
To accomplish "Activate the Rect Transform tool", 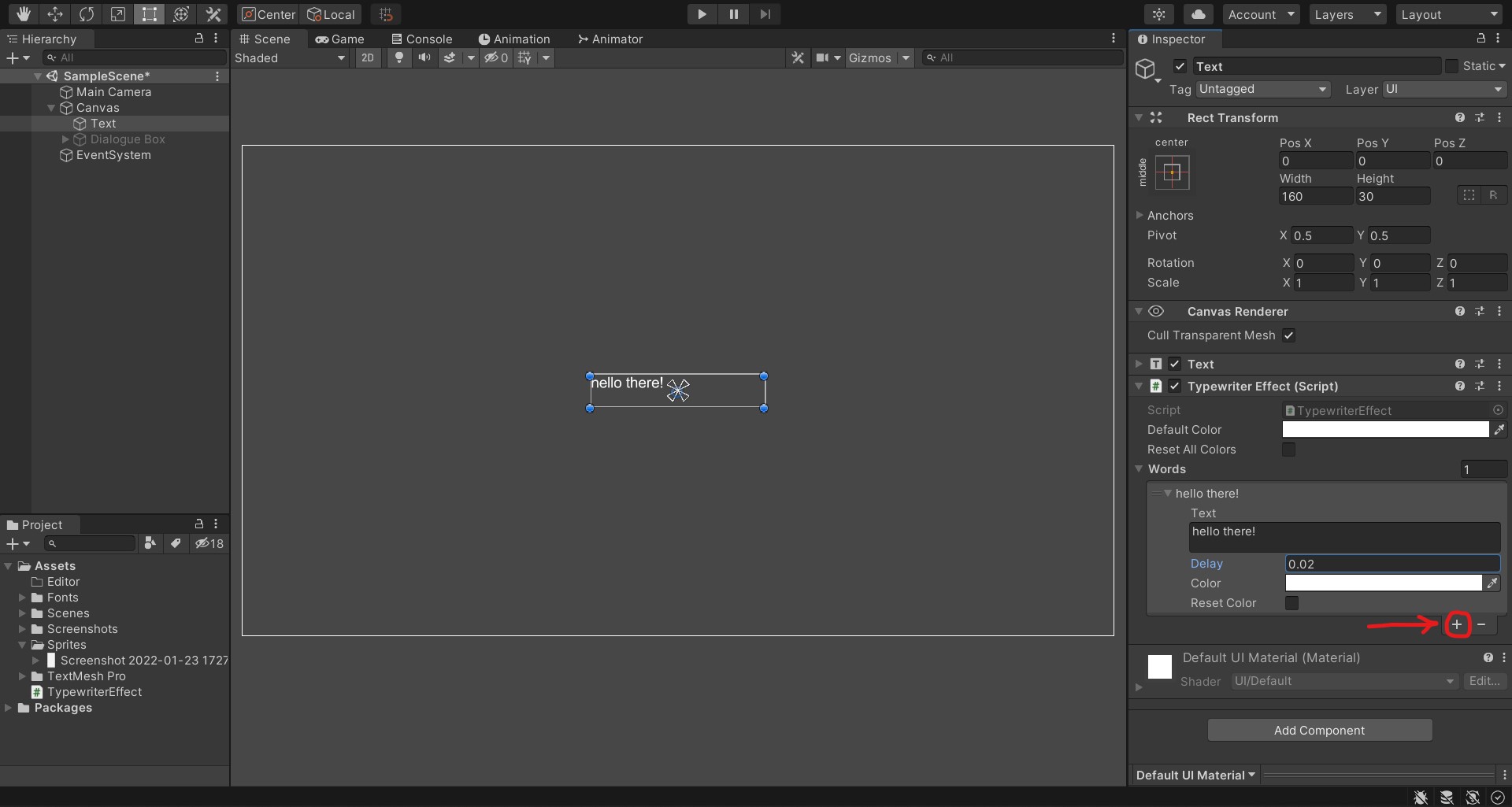I will pyautogui.click(x=150, y=14).
